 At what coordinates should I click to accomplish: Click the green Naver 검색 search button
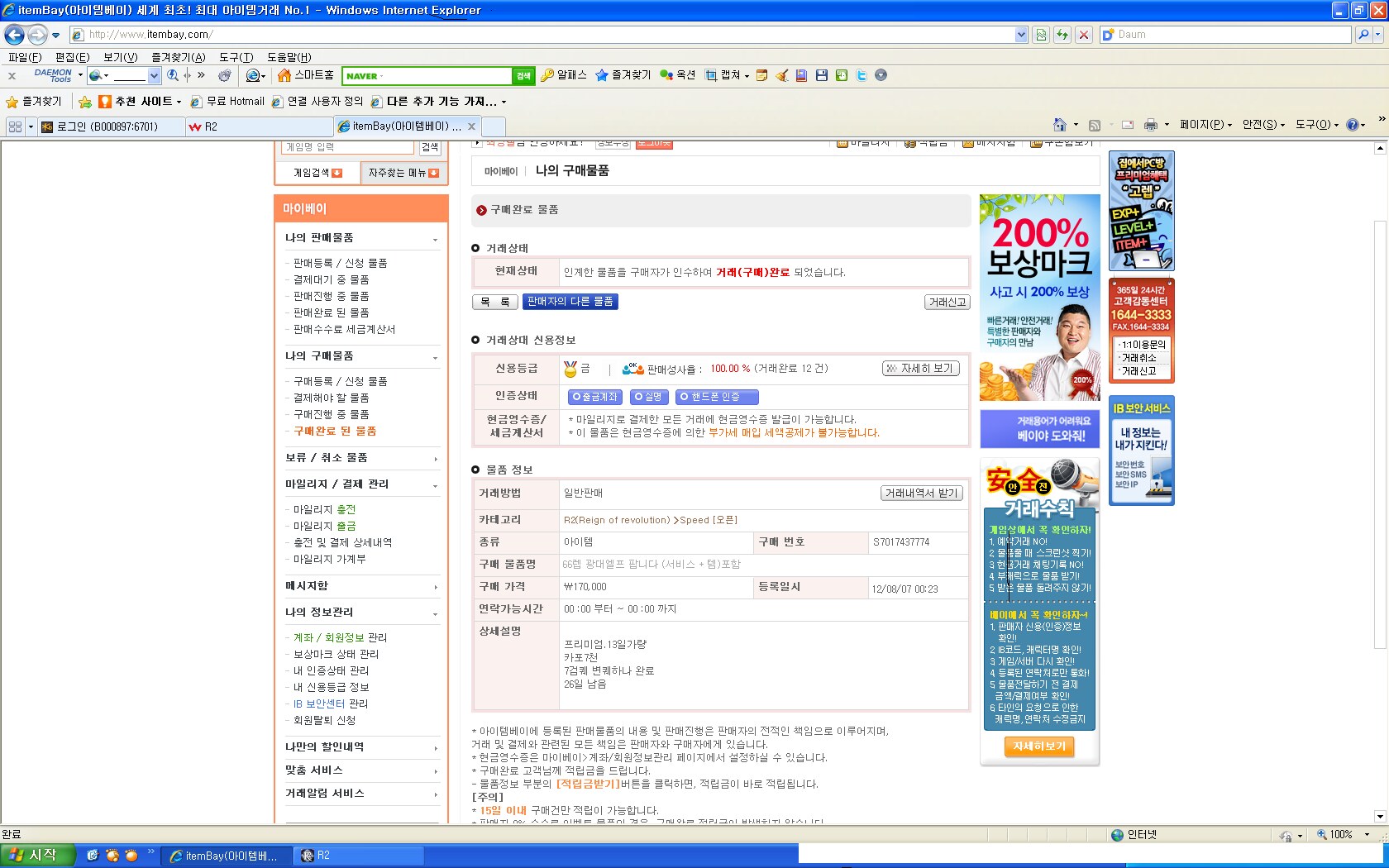click(523, 76)
